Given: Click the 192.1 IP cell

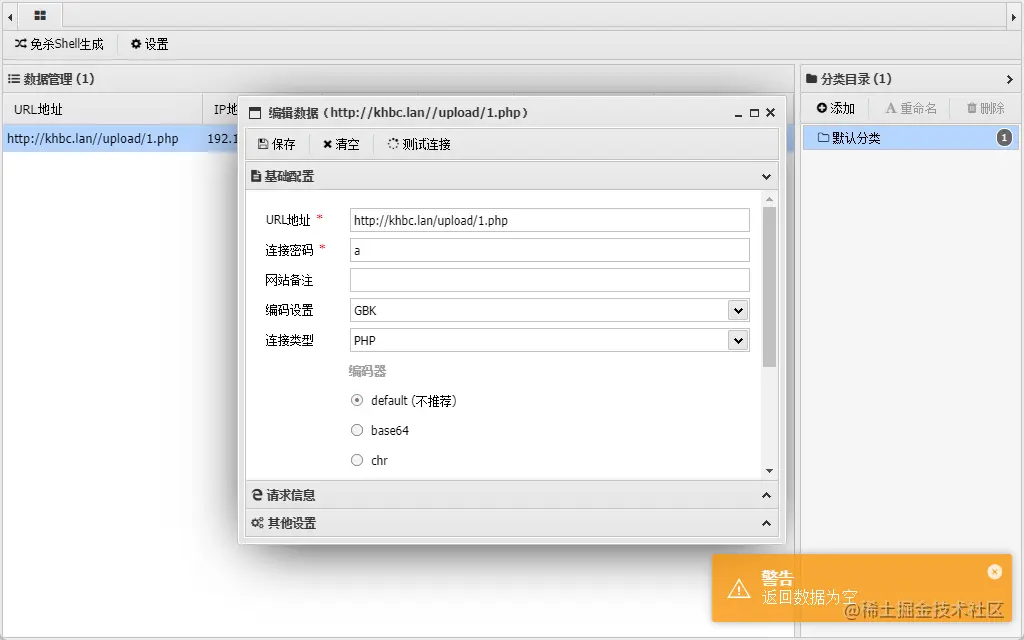Looking at the screenshot, I should pyautogui.click(x=222, y=138).
